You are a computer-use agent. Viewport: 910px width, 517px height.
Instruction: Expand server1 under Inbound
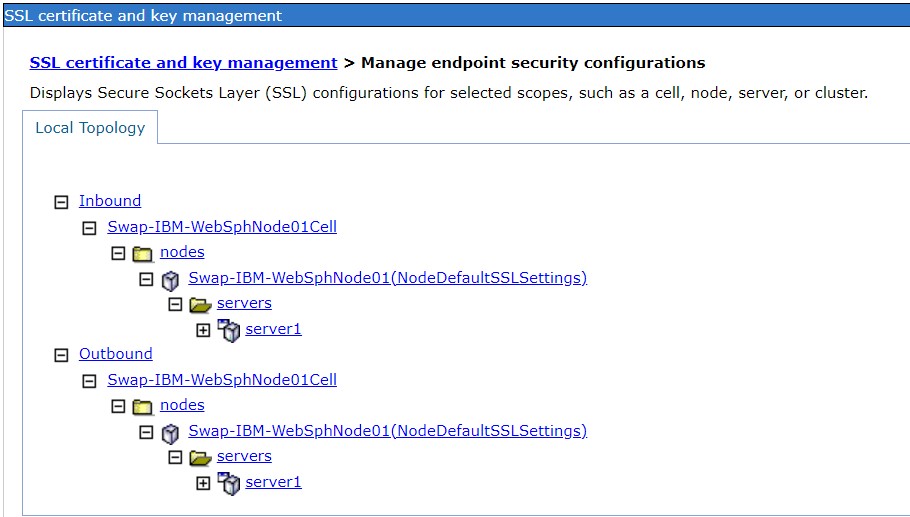(x=203, y=330)
